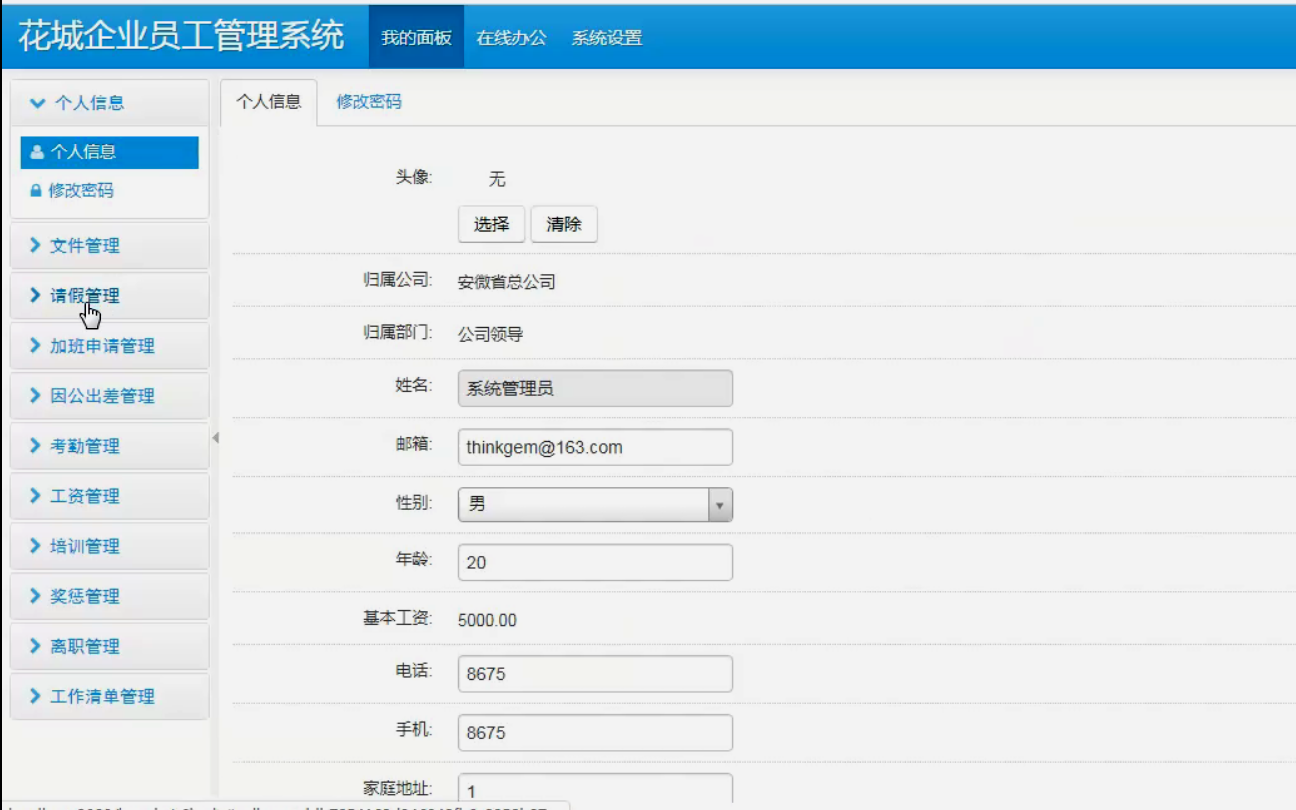Click the 家庭地址 input field
The image size is (1296, 810).
point(595,790)
